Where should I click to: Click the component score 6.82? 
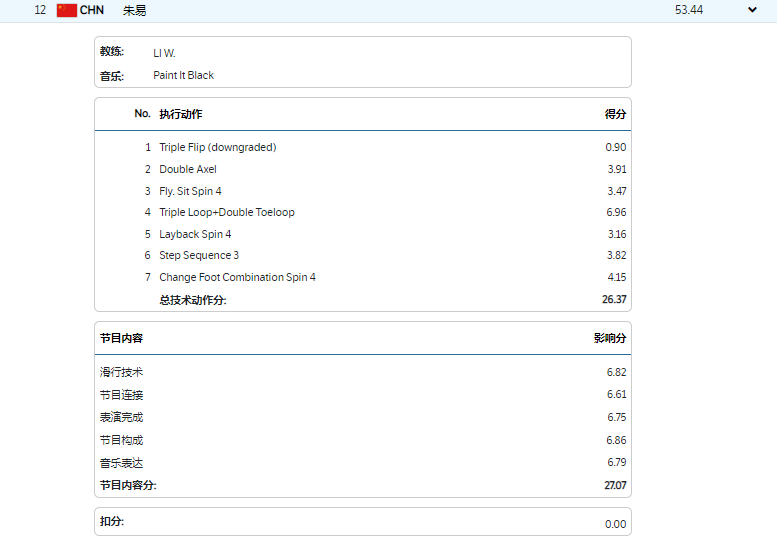(x=616, y=372)
